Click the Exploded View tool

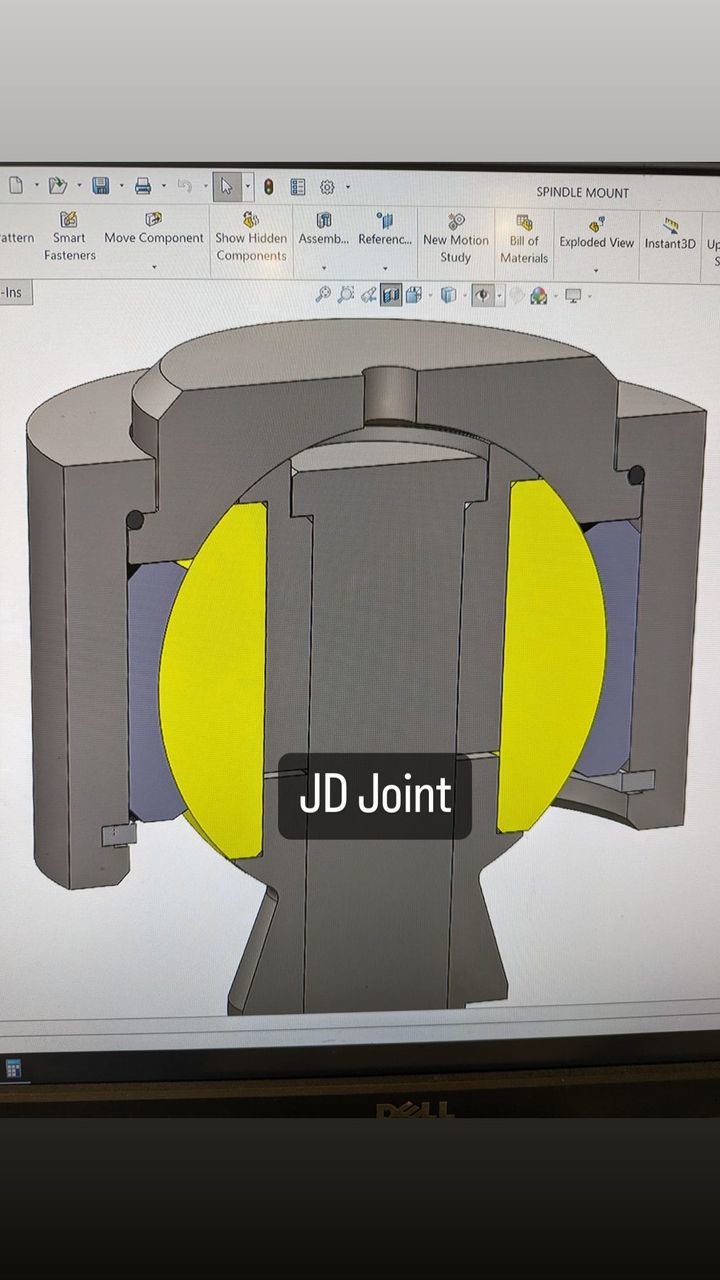596,233
